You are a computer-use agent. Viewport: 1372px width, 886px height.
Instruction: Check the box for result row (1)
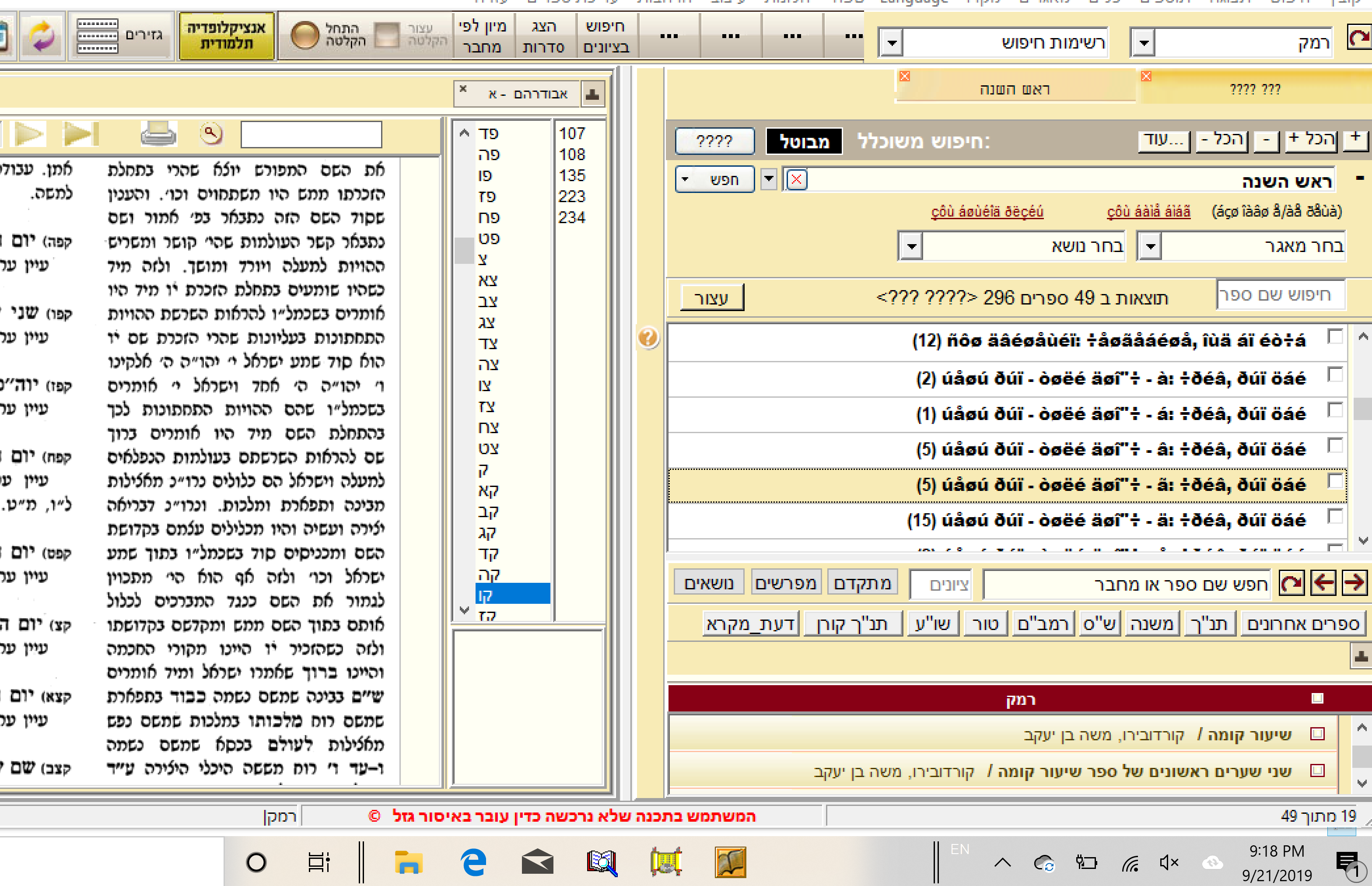pos(1335,410)
